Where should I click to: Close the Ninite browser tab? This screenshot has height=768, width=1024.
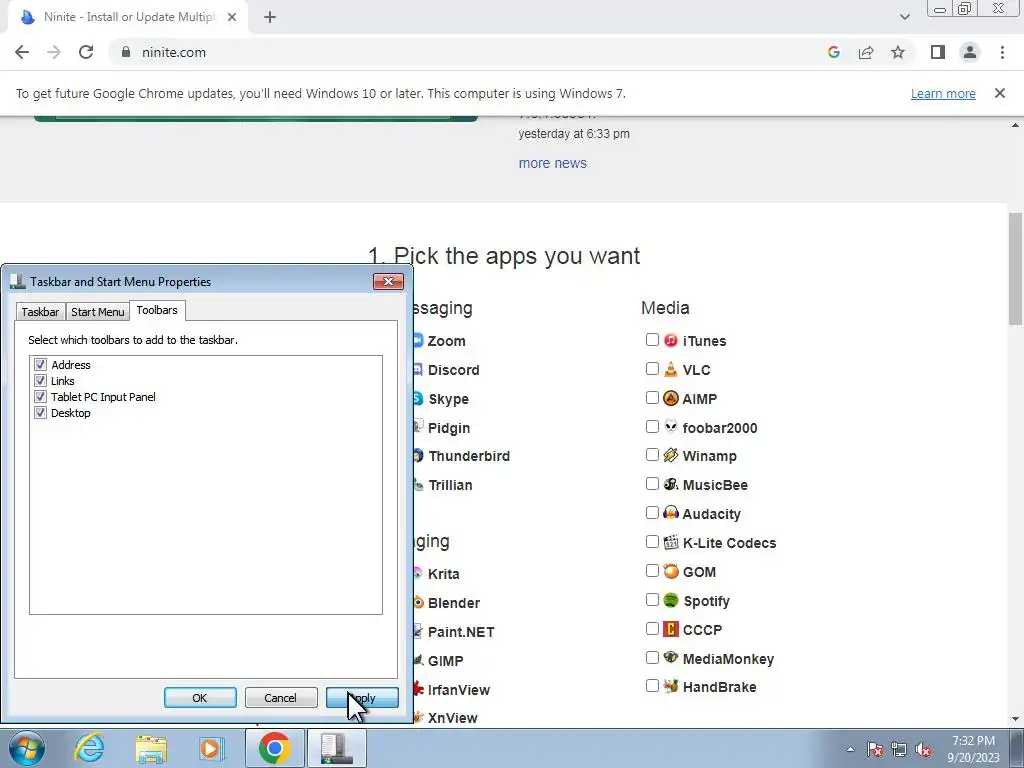(232, 18)
